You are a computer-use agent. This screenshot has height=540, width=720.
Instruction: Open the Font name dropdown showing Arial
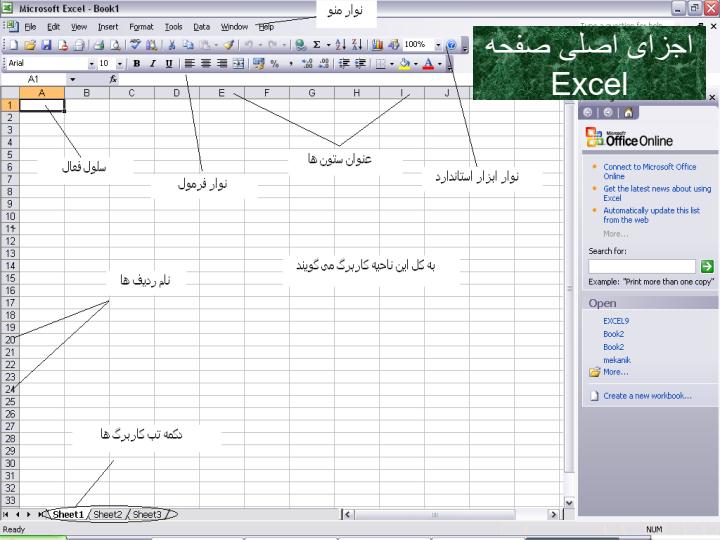[x=91, y=64]
